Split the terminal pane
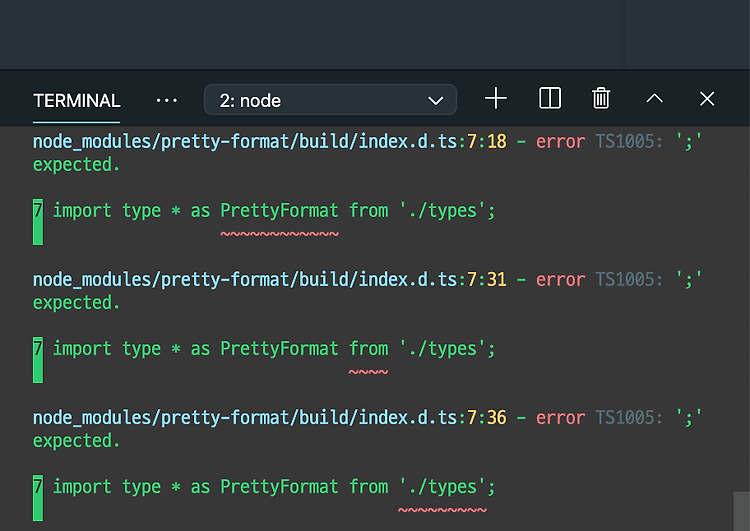750x531 pixels. tap(550, 99)
